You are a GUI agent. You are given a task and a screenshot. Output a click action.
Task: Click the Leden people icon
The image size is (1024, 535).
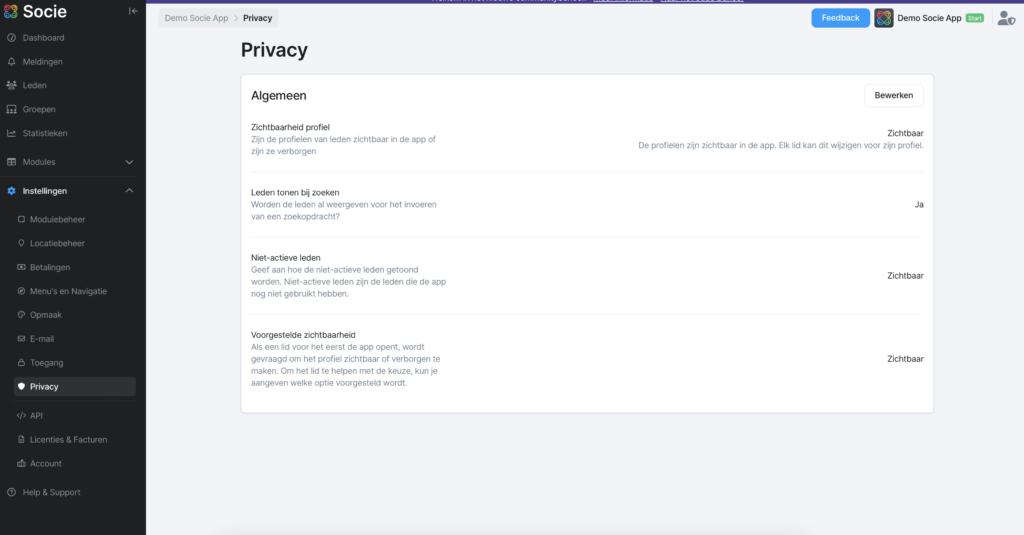(11, 86)
